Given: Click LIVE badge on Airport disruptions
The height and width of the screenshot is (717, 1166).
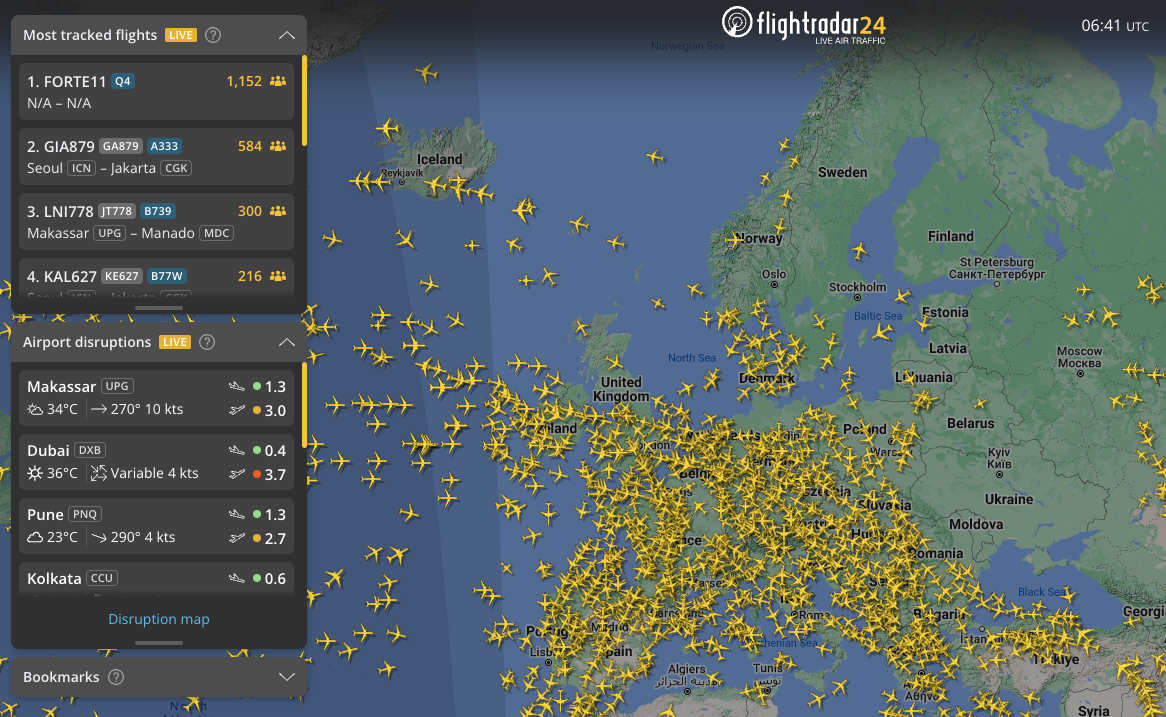Looking at the screenshot, I should tap(175, 342).
